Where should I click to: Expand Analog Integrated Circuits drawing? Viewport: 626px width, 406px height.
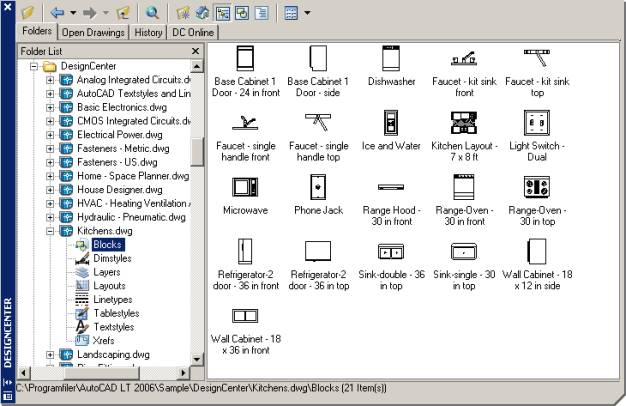[x=50, y=80]
